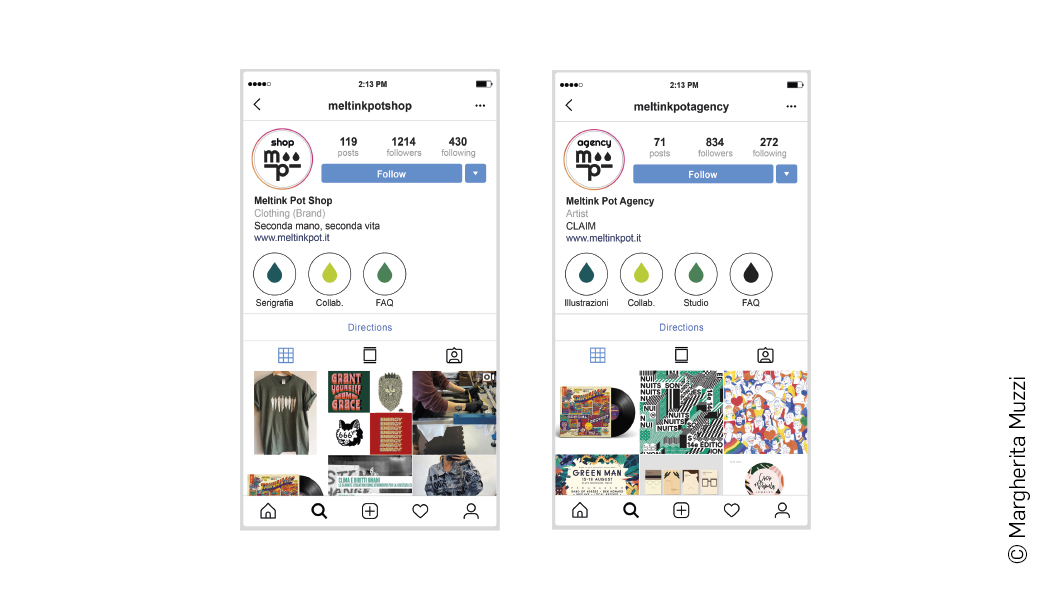Screen dimensions: 1050x600
Task: Switch to grid view on meltinkpotshop
Action: [x=286, y=355]
